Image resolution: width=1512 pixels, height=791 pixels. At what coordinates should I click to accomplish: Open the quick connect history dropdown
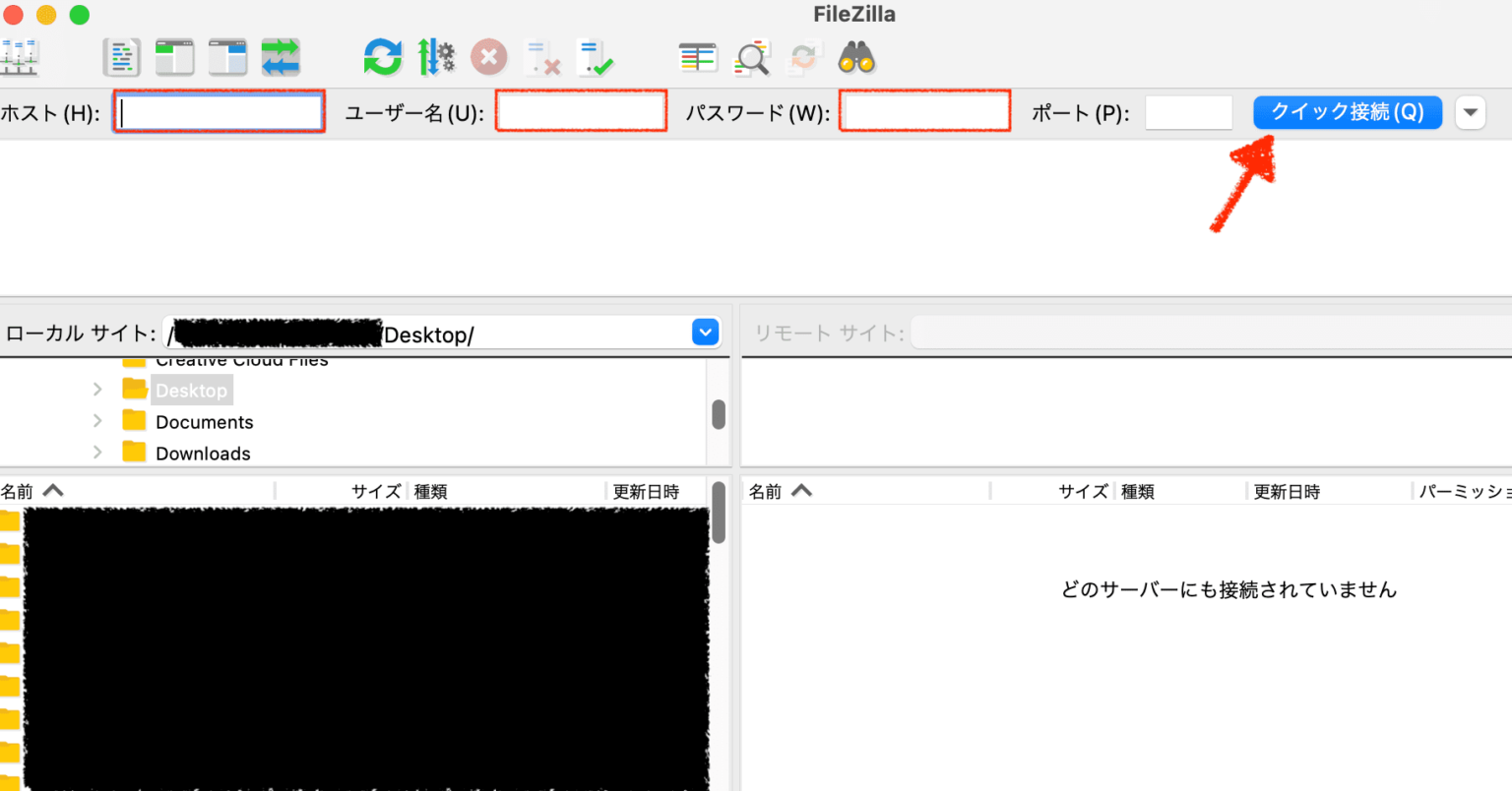pyautogui.click(x=1470, y=112)
